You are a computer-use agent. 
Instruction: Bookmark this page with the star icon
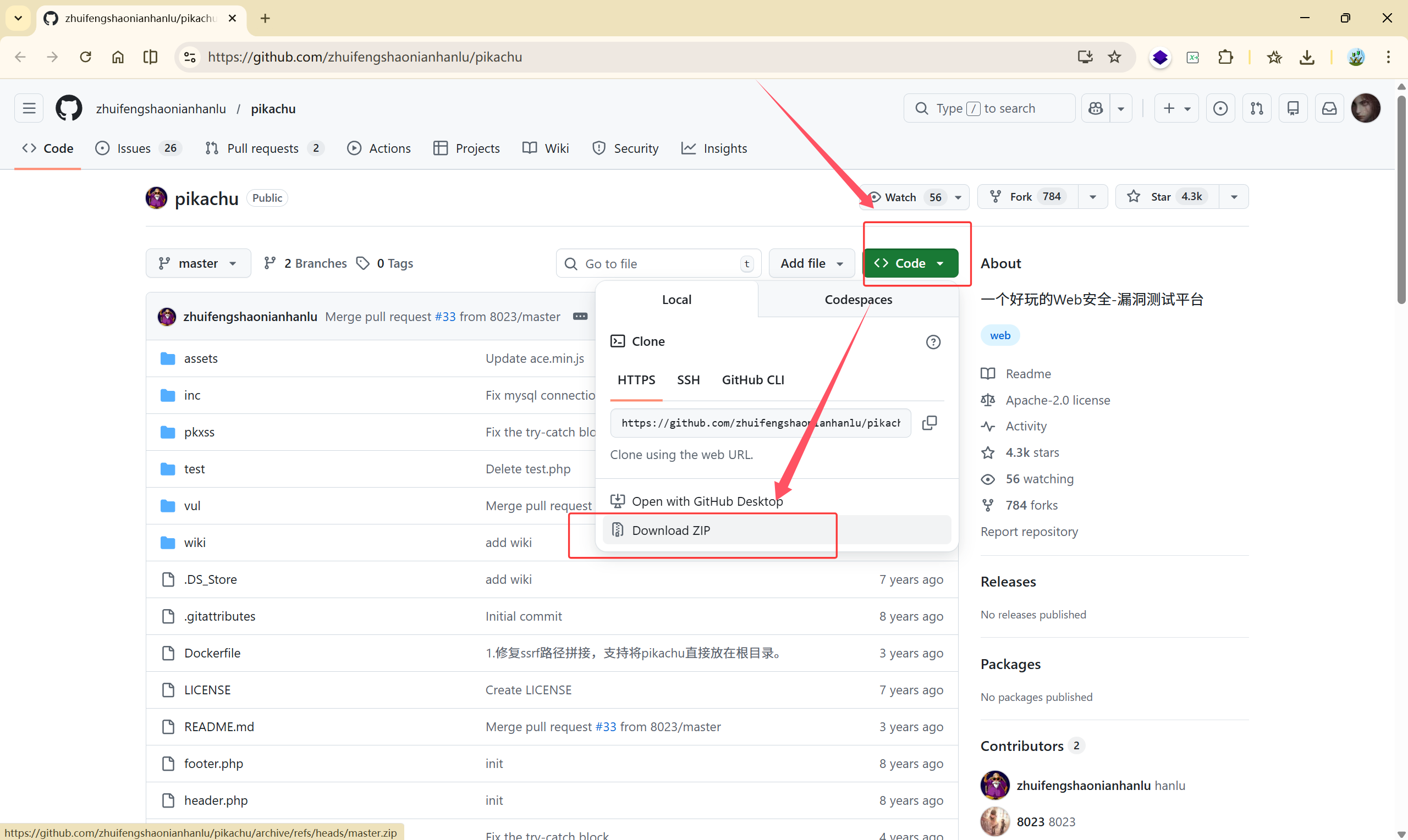tap(1114, 57)
